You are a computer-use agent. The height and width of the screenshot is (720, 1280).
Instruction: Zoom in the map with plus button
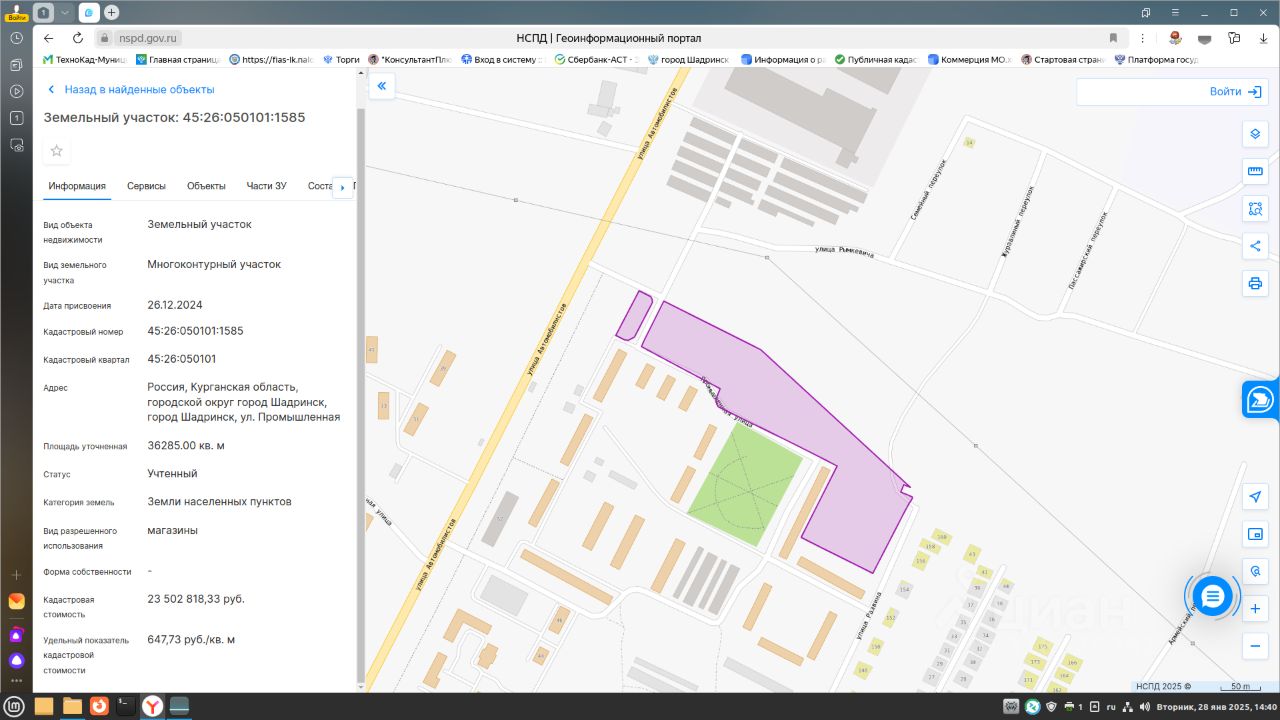[1256, 609]
